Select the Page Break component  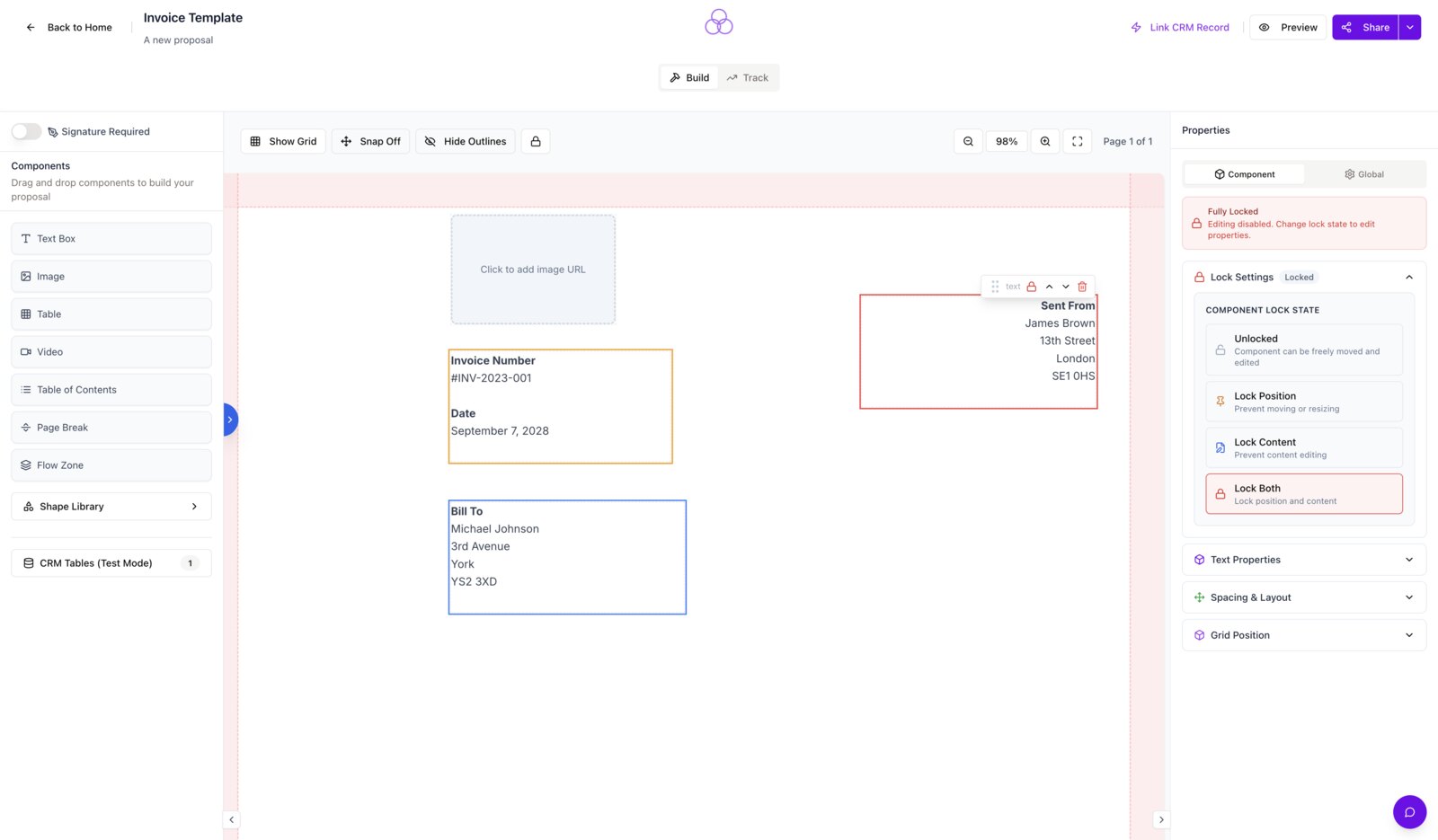click(111, 428)
